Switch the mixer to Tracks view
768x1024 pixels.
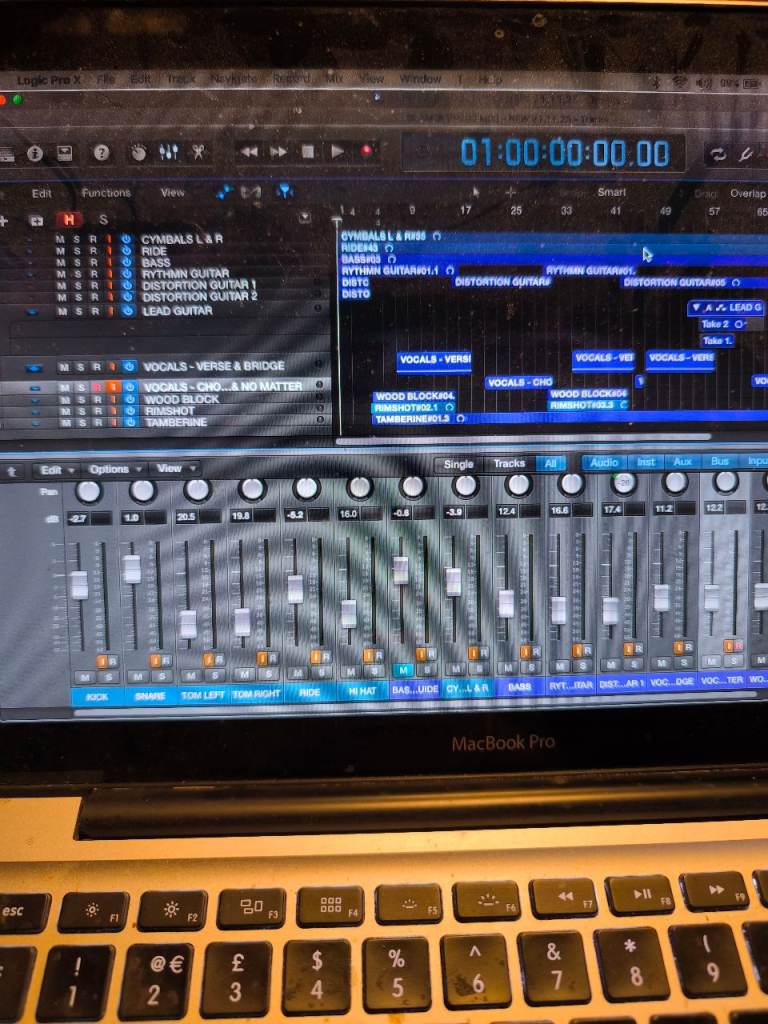(x=509, y=464)
